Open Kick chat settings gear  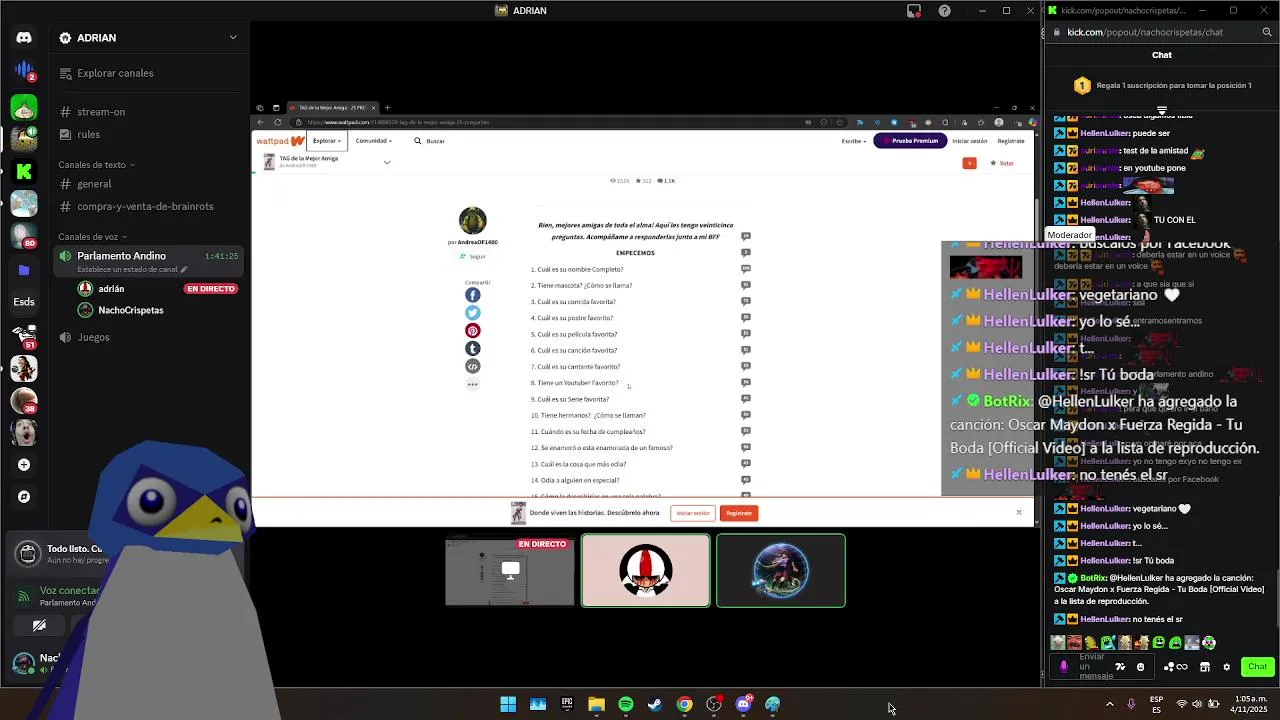pyautogui.click(x=1226, y=667)
